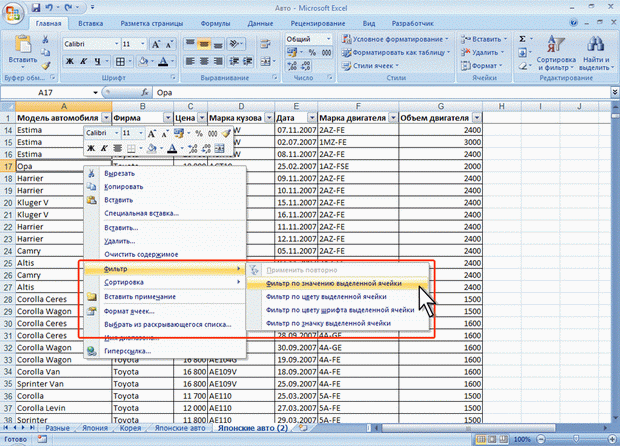Open Найти и выделить binoculars button
620x446 pixels.
596,53
